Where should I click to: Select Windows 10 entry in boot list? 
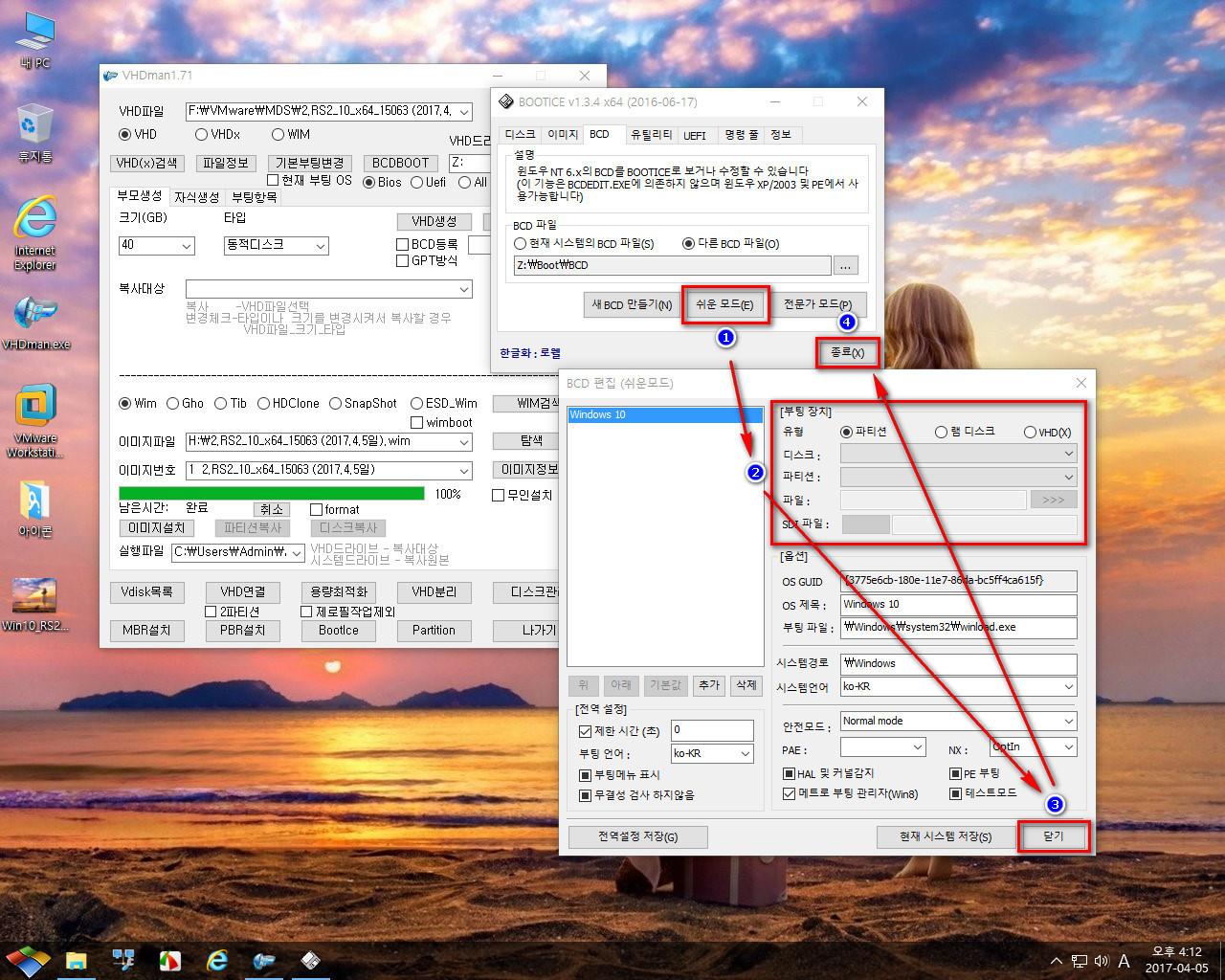(665, 414)
